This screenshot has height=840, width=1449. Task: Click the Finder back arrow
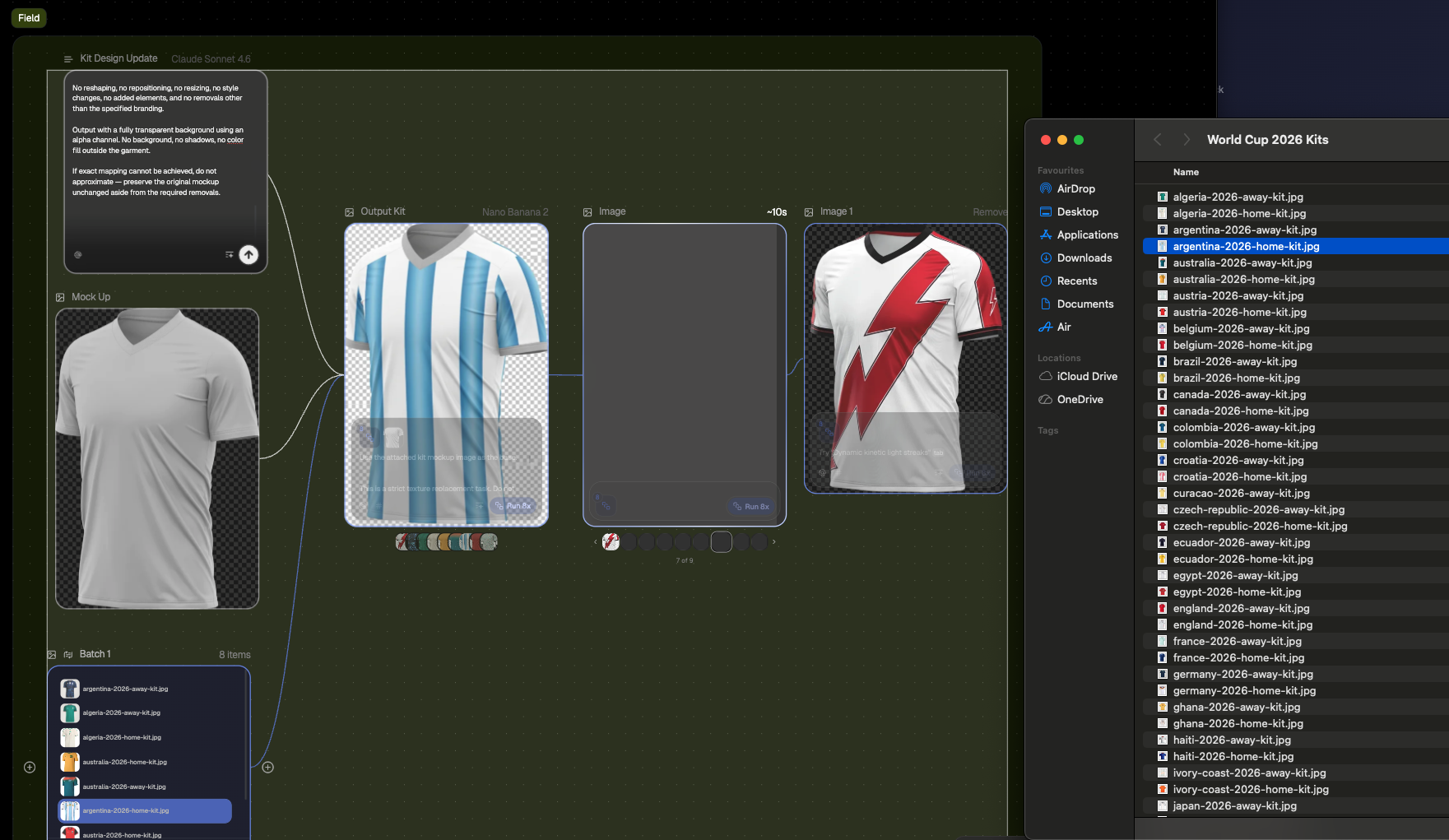click(x=1158, y=140)
